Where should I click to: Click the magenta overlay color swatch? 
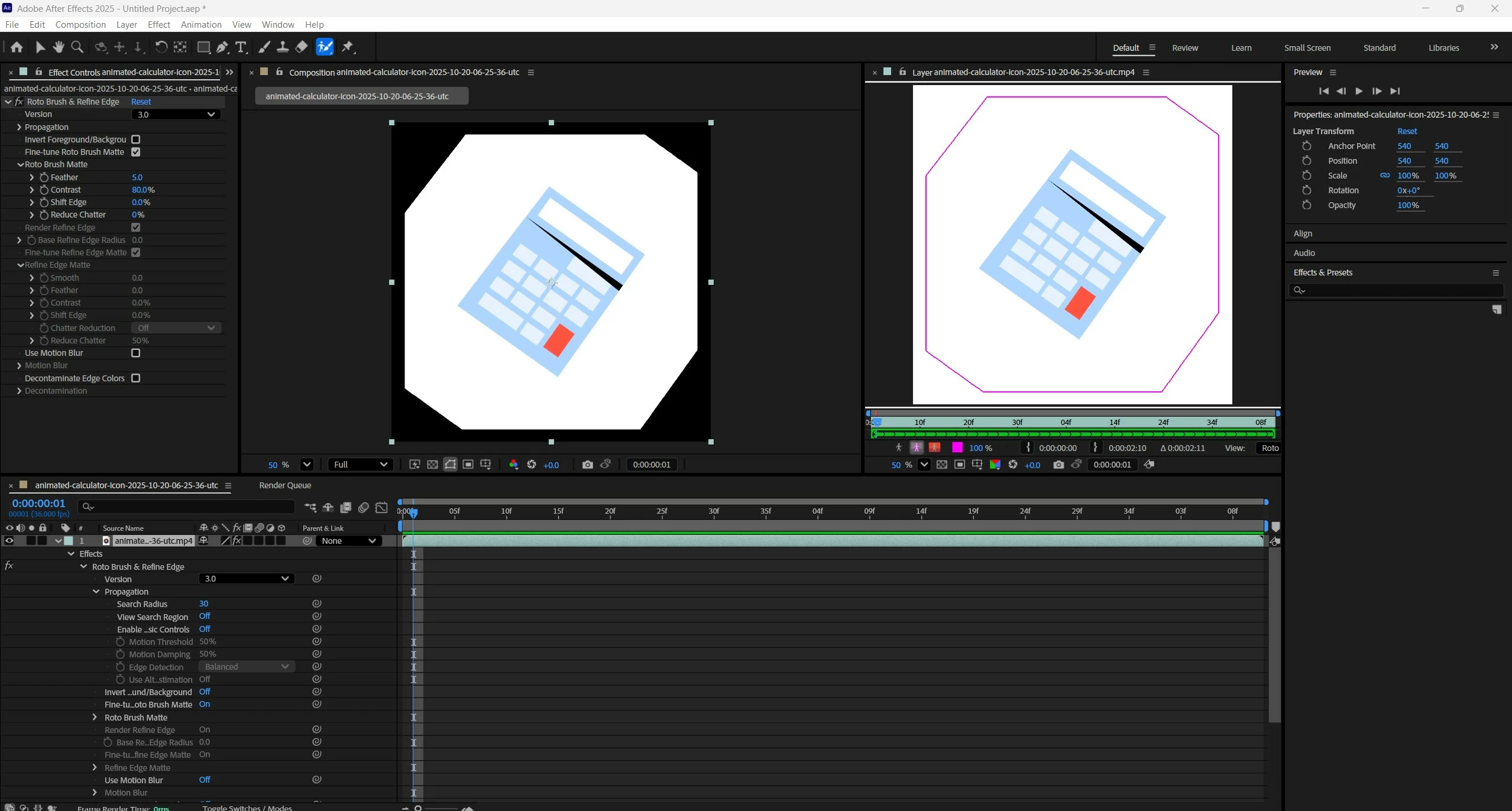click(x=957, y=448)
